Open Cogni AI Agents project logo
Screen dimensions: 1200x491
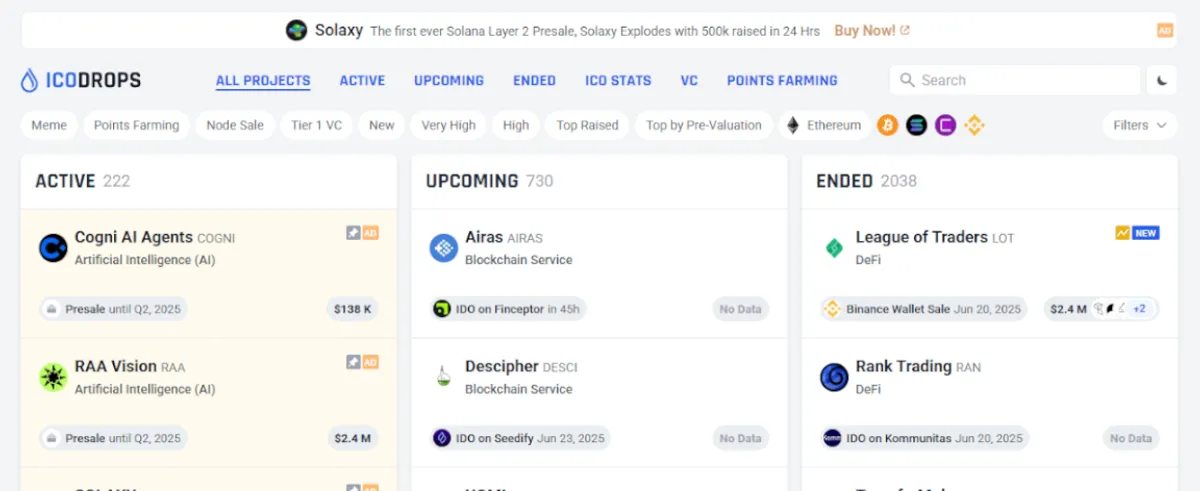coord(53,248)
